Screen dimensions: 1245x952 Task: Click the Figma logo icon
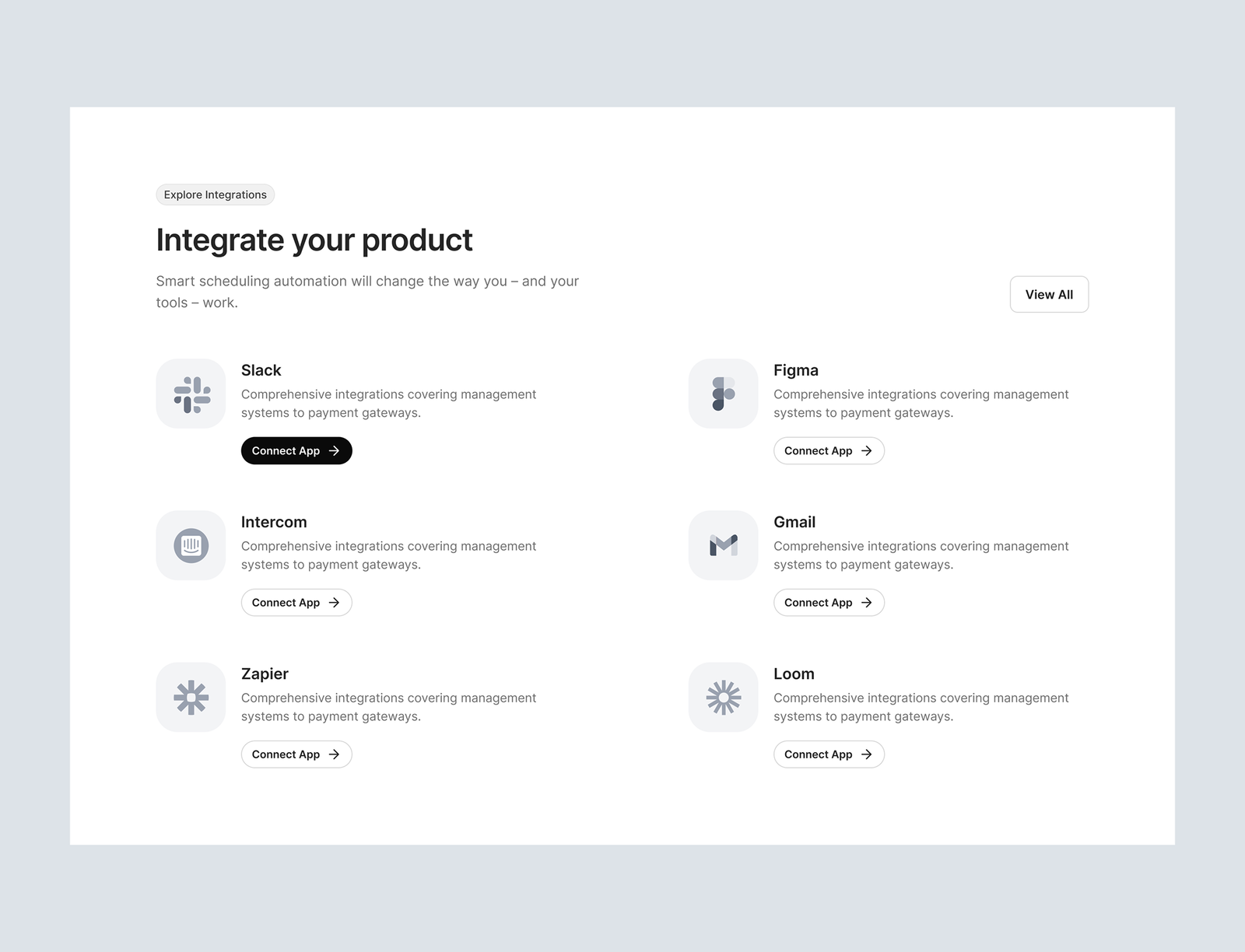coord(724,394)
